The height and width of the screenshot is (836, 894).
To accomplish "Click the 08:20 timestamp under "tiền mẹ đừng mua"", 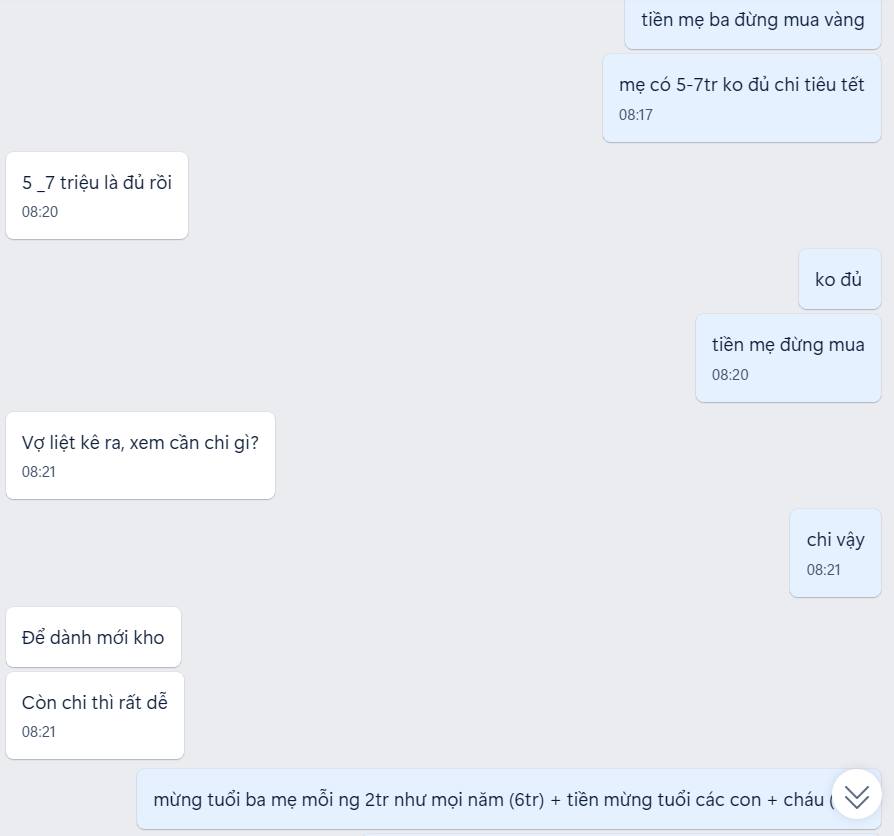I will (730, 375).
